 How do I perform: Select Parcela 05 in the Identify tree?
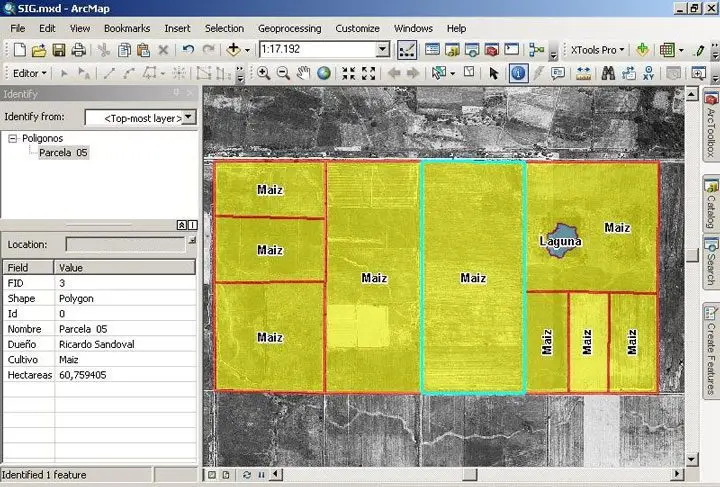pyautogui.click(x=63, y=153)
